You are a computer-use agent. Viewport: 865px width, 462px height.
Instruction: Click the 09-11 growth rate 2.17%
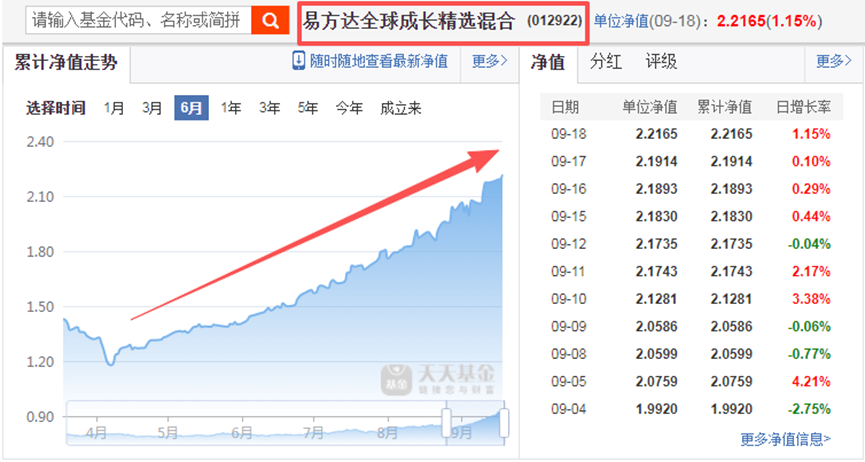pos(811,272)
